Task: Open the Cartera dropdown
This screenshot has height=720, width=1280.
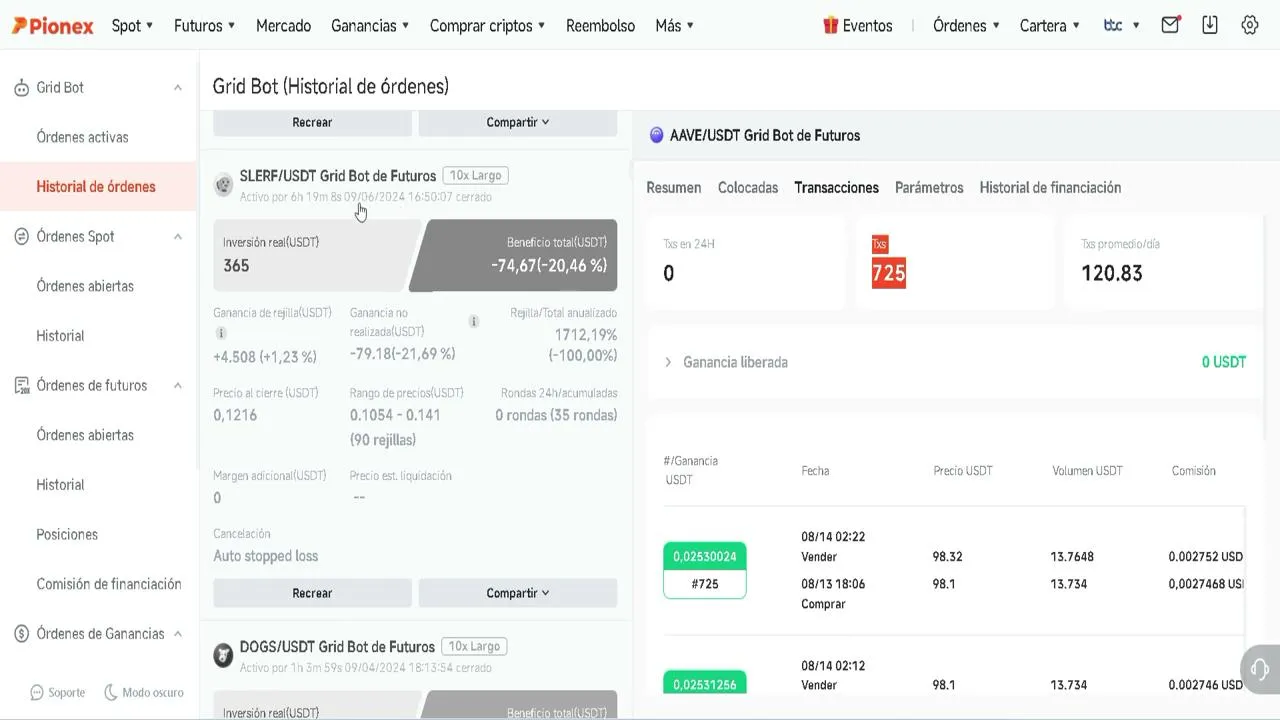Action: click(x=1050, y=26)
